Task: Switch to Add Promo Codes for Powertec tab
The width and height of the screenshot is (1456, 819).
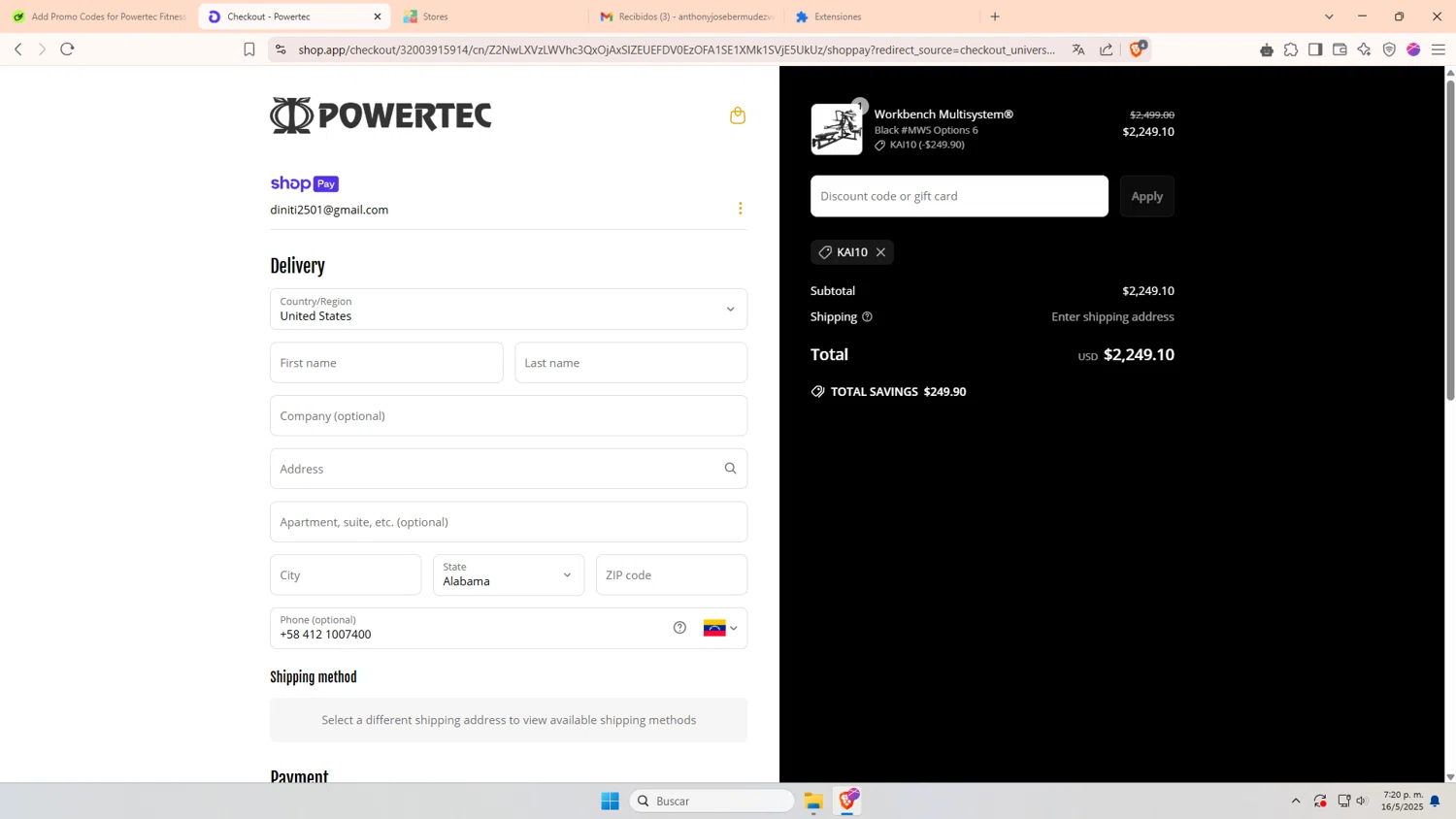Action: coord(99,16)
